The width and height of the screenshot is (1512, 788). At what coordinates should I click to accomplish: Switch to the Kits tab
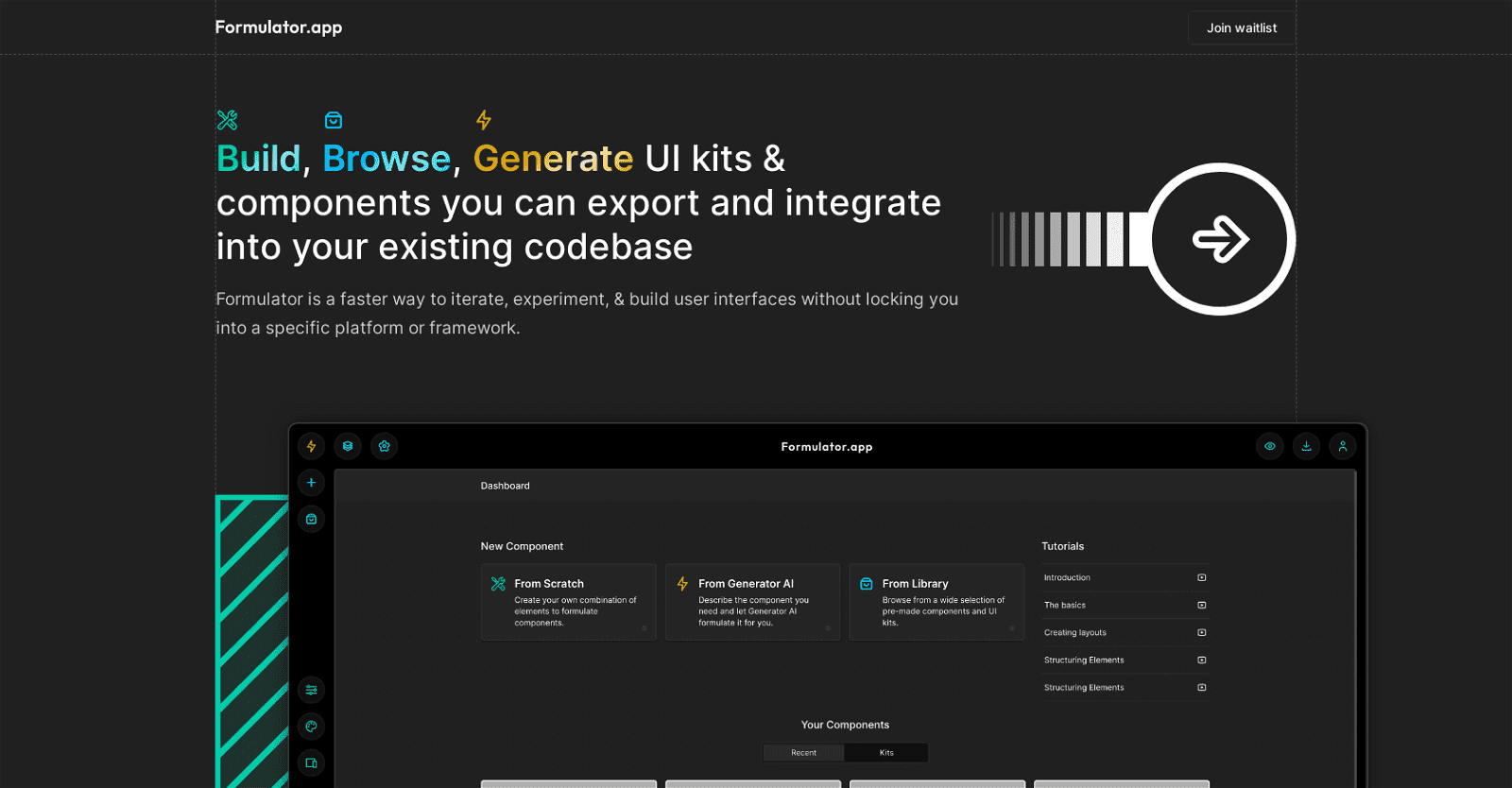(x=886, y=753)
